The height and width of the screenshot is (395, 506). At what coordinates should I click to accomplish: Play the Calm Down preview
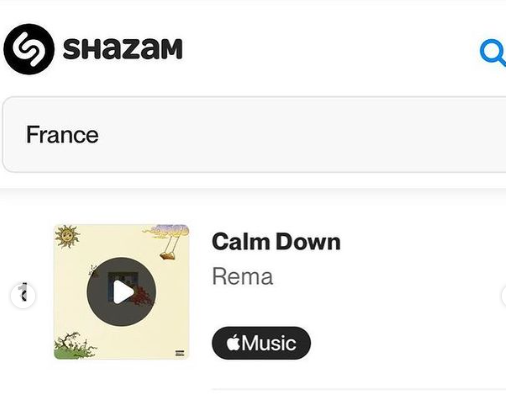[121, 292]
